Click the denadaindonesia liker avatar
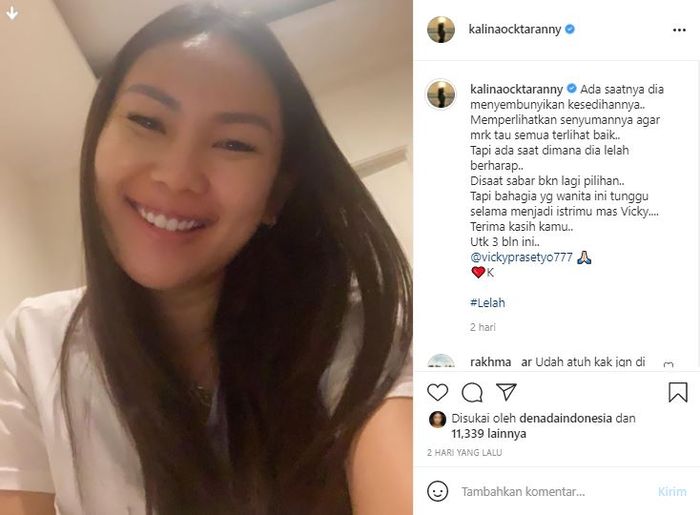 click(x=437, y=419)
